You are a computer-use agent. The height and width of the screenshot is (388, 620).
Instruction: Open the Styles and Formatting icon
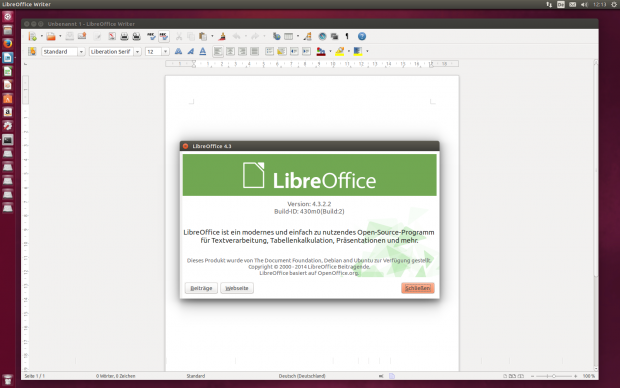pos(32,51)
